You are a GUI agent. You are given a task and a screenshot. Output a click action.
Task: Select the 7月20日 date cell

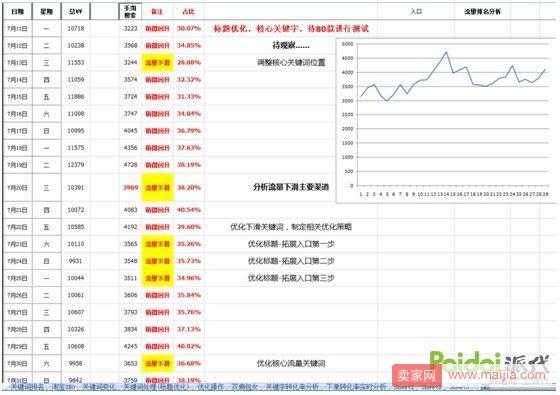[x=18, y=188]
